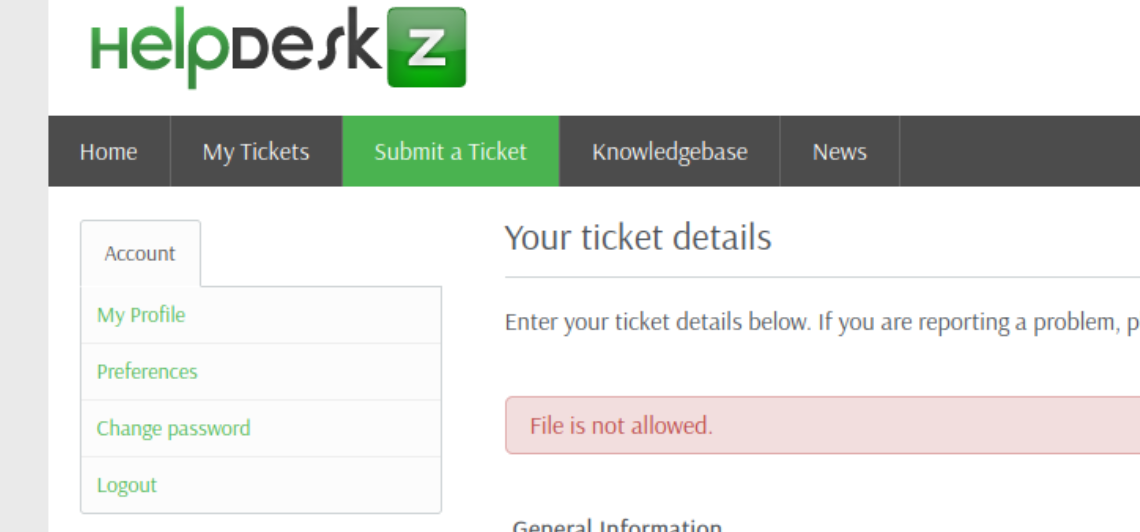Click the empty navigation bar area right of News
This screenshot has width=1140, height=532.
tap(1020, 151)
